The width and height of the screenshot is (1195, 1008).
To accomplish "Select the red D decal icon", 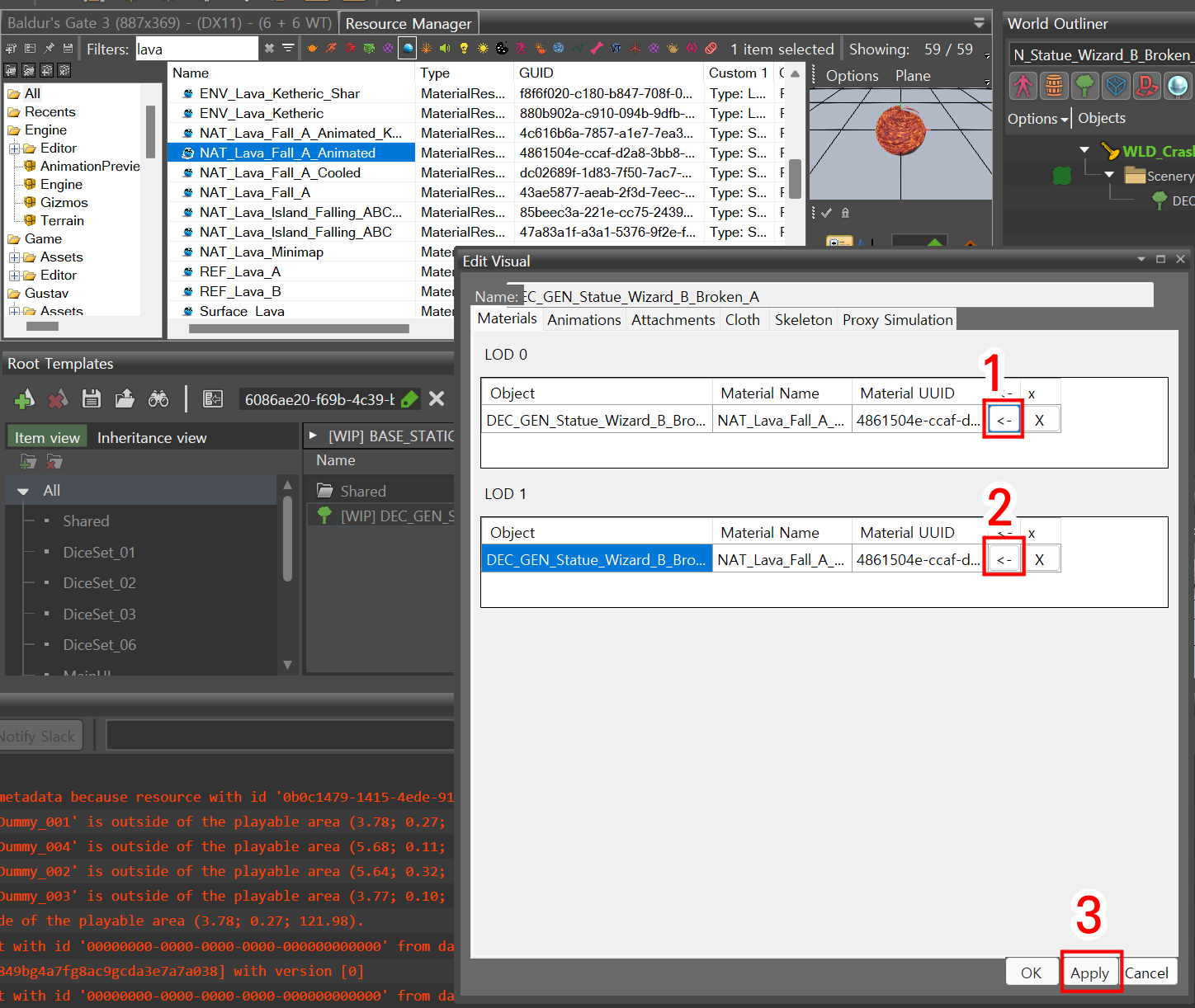I will (1146, 85).
